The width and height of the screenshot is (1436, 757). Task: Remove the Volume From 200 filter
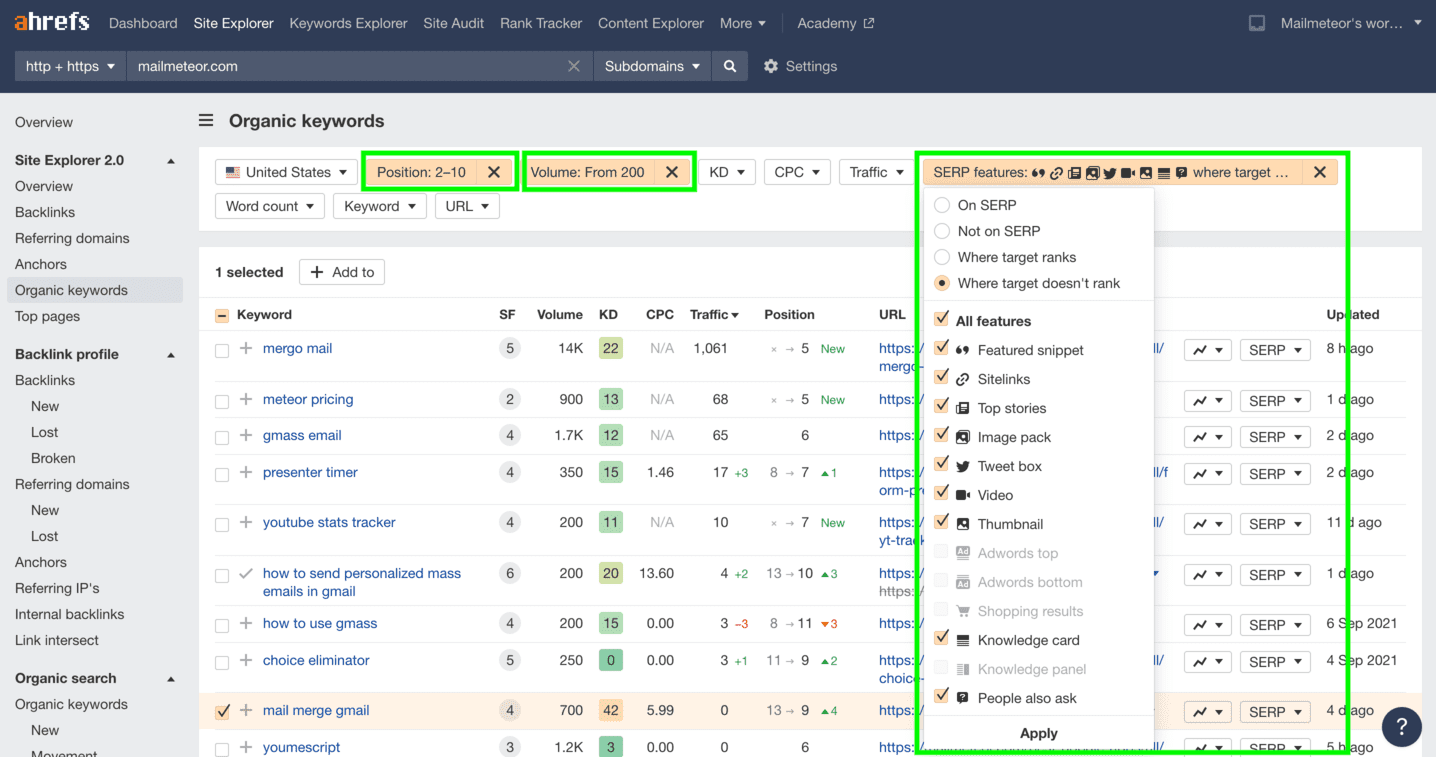click(672, 172)
